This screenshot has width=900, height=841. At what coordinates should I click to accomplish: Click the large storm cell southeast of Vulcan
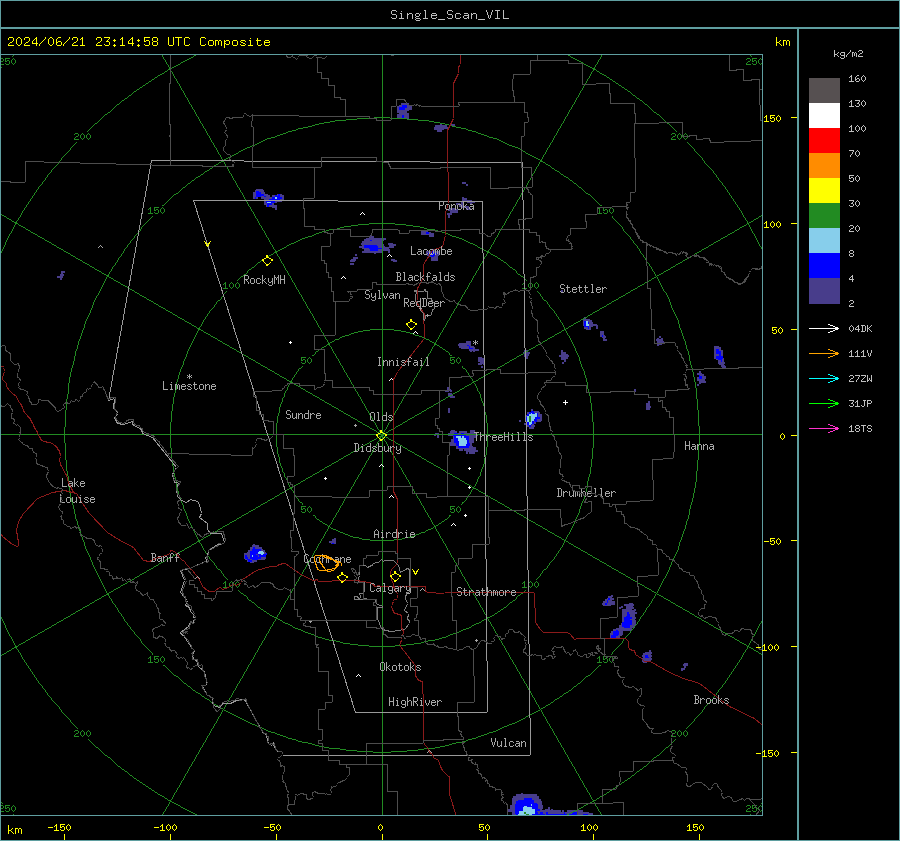click(525, 805)
